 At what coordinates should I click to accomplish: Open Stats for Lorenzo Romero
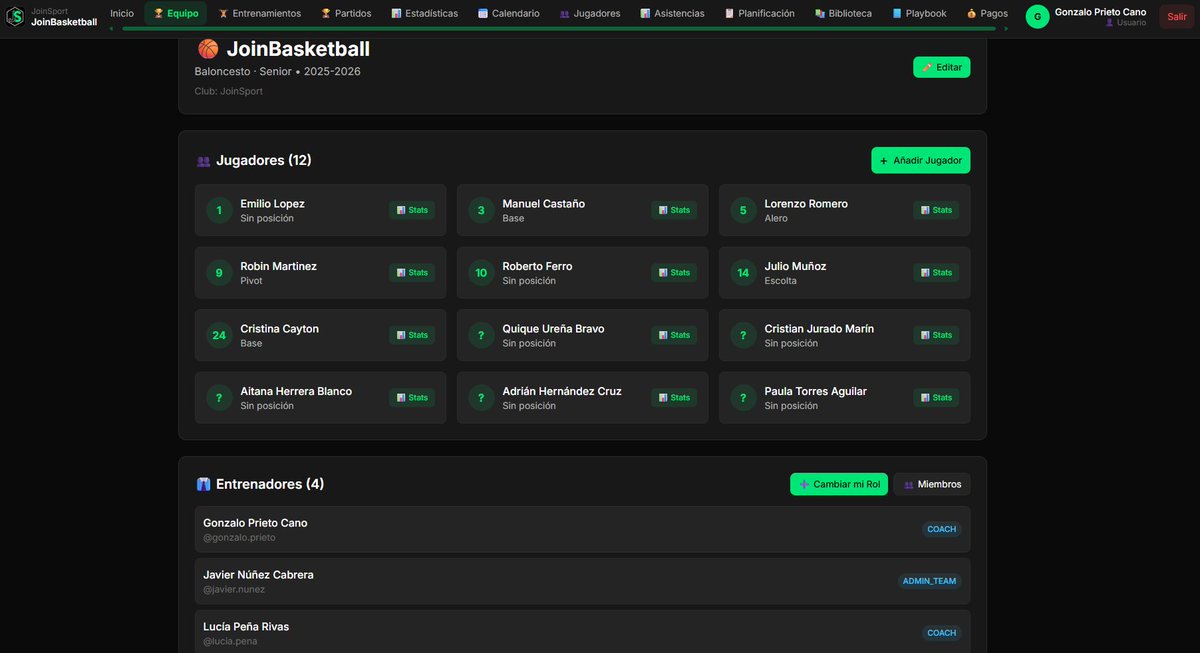pyautogui.click(x=936, y=210)
